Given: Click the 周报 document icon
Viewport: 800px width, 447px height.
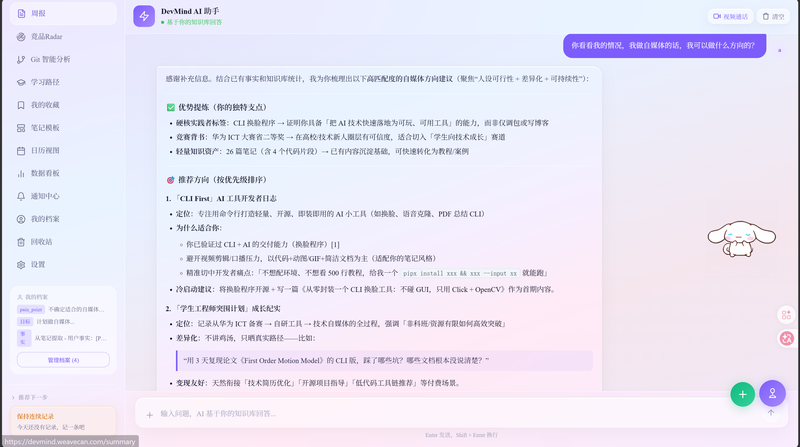Looking at the screenshot, I should [x=21, y=13].
